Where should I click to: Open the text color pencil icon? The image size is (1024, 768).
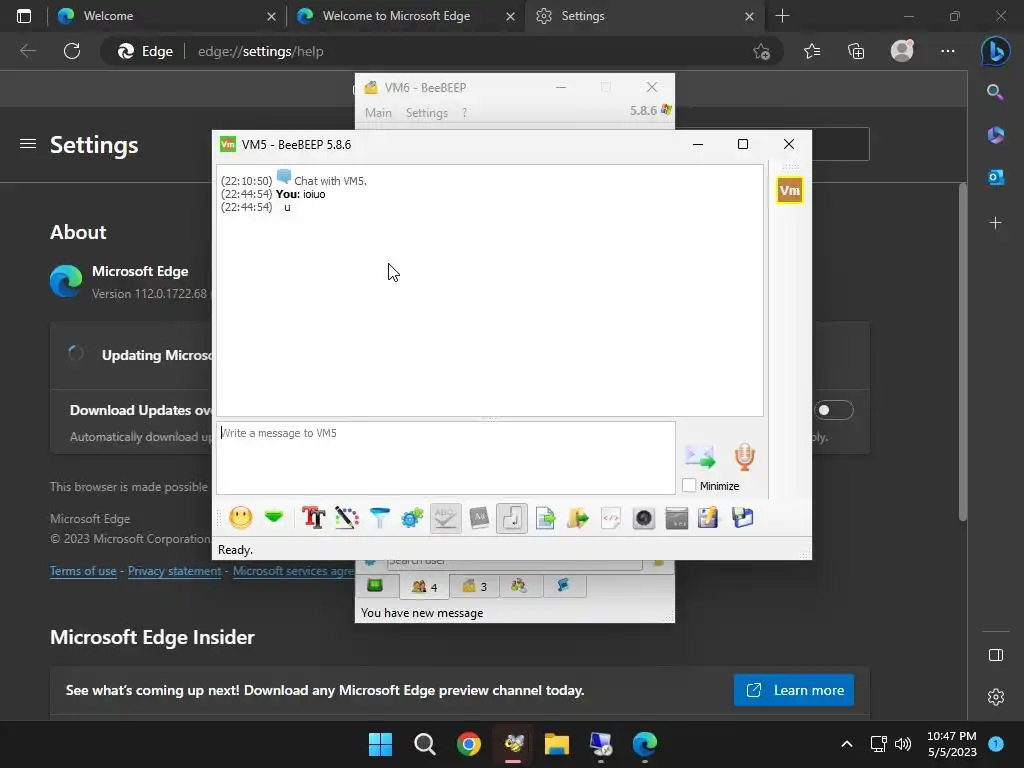tap(347, 518)
